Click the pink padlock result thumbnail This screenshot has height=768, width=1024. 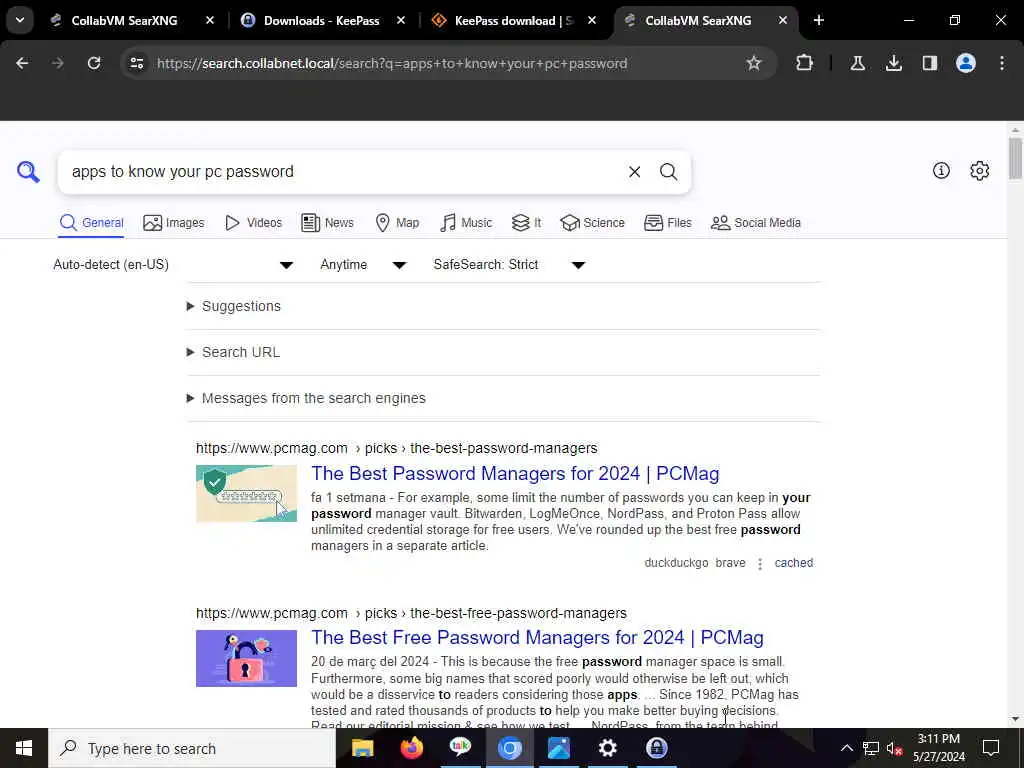(x=246, y=658)
